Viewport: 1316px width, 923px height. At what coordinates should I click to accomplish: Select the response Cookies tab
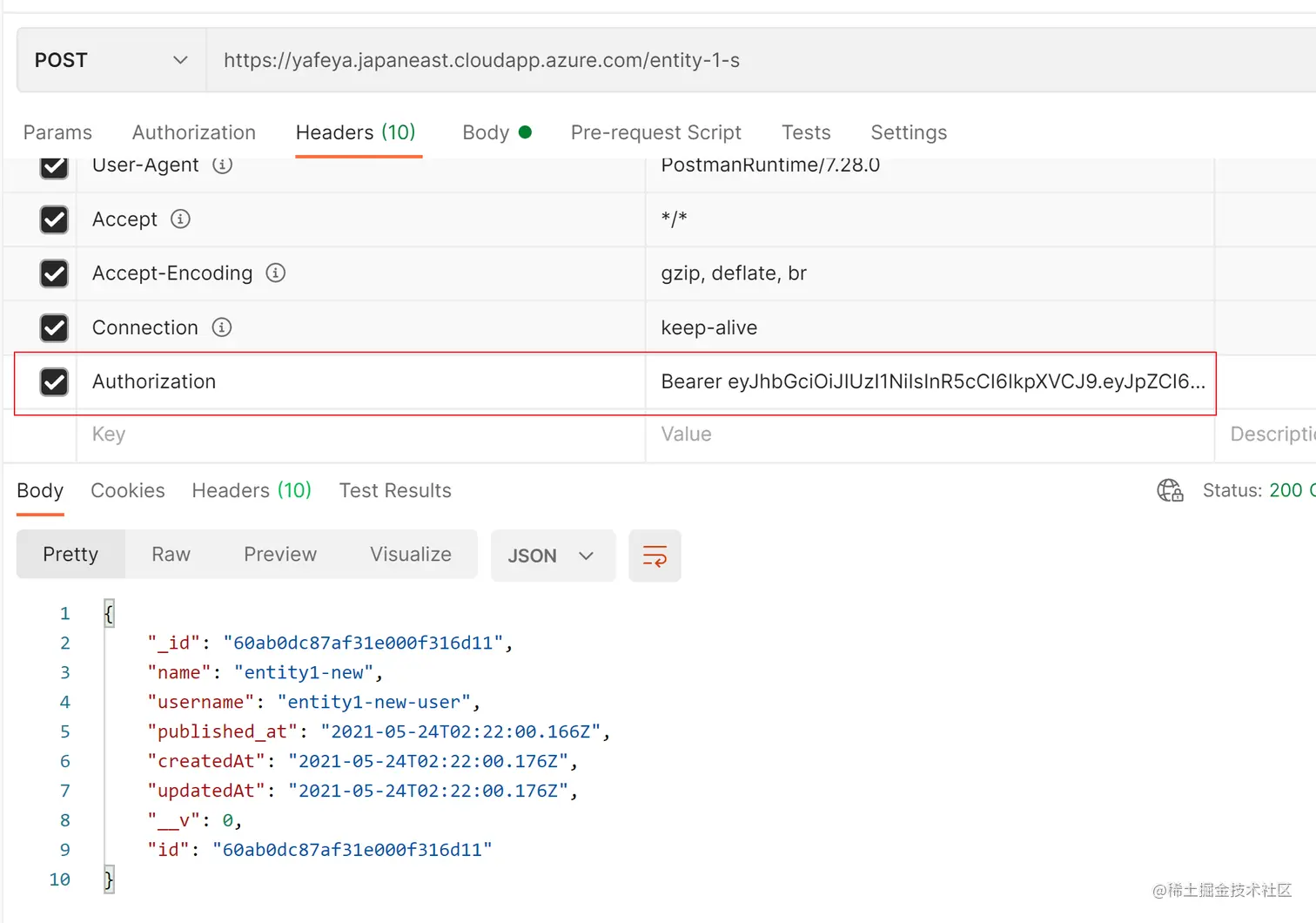tap(128, 490)
